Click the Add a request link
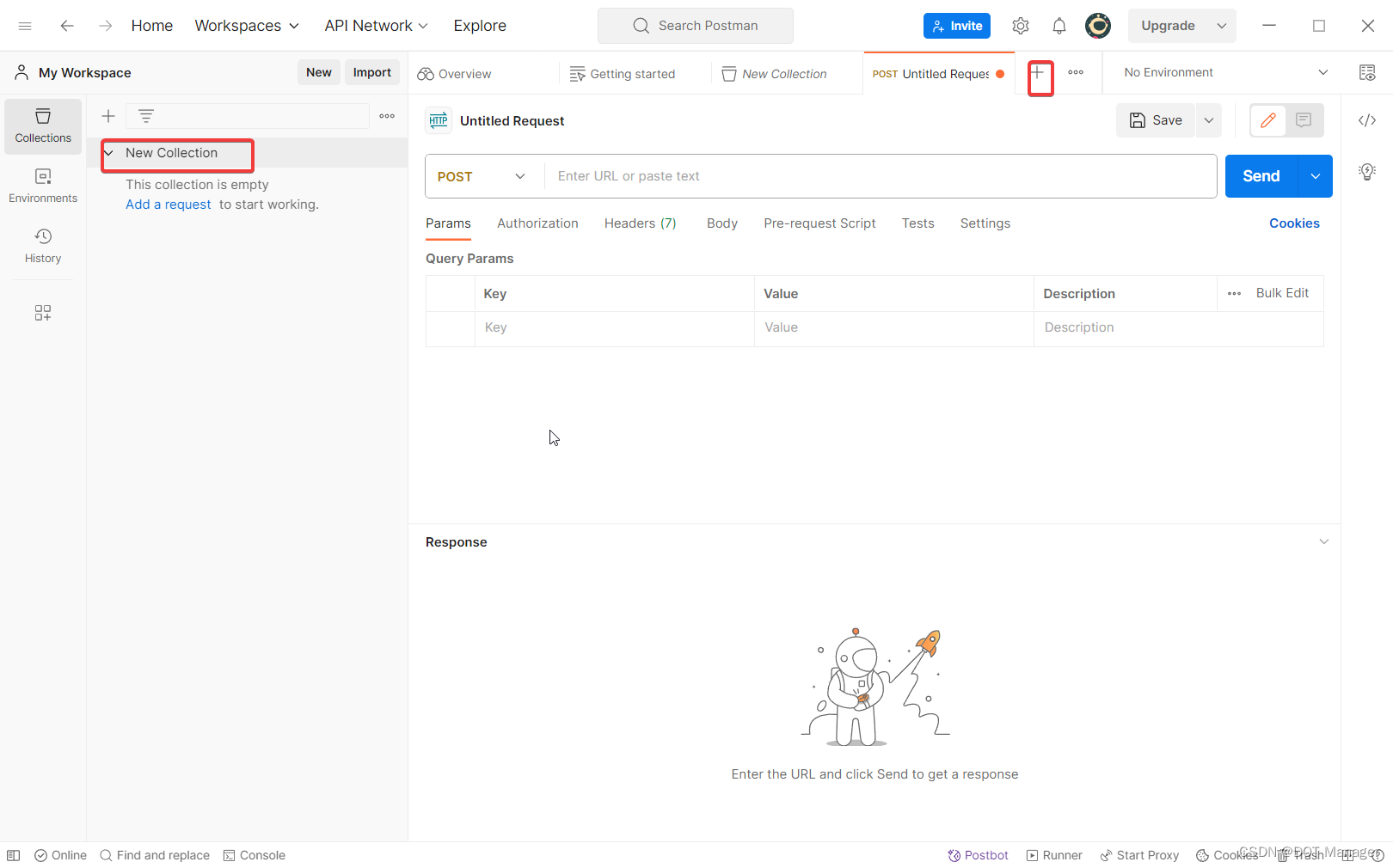 coord(169,205)
